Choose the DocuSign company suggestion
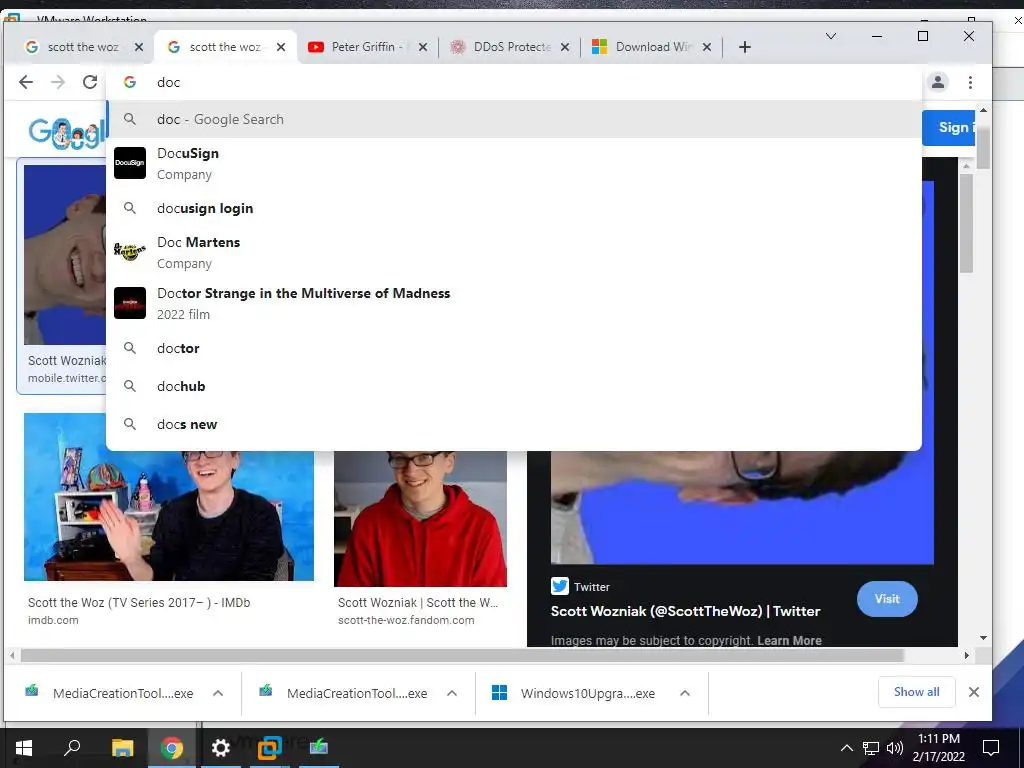The height and width of the screenshot is (768, 1024). point(514,163)
